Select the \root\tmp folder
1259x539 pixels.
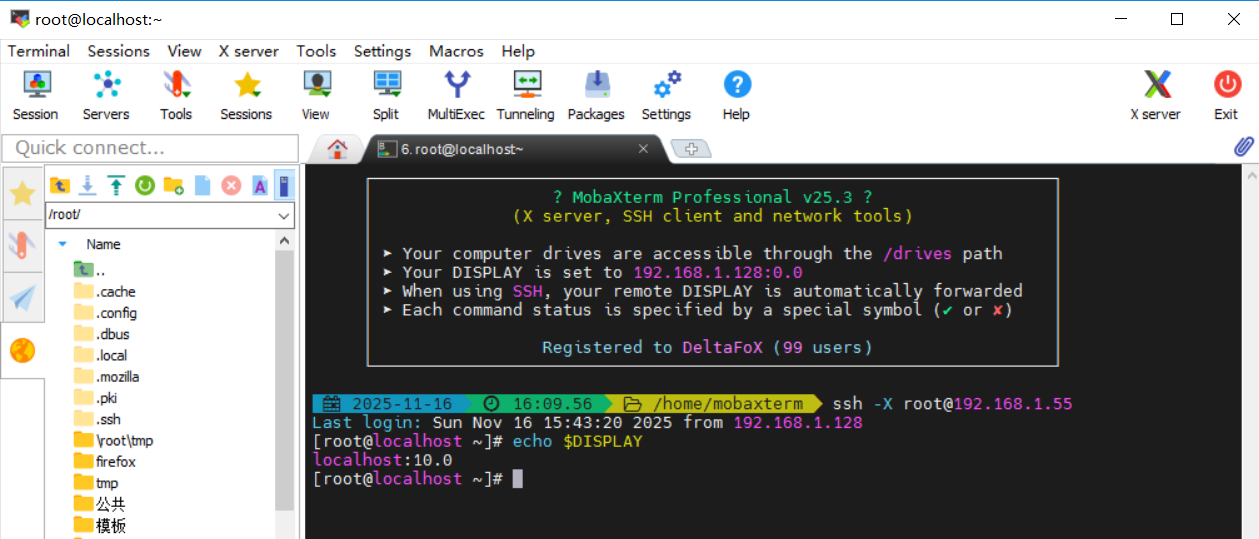[113, 440]
